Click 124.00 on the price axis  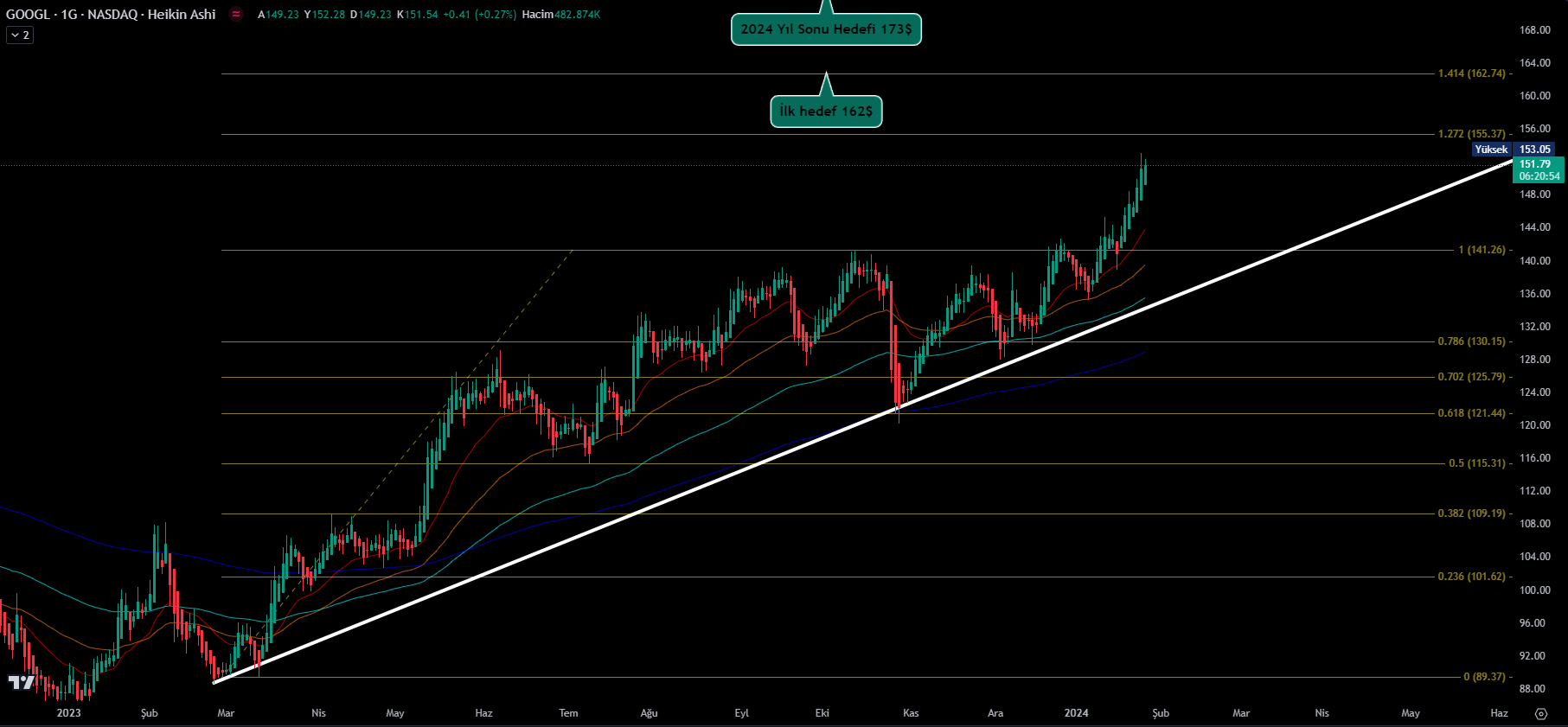point(1535,392)
